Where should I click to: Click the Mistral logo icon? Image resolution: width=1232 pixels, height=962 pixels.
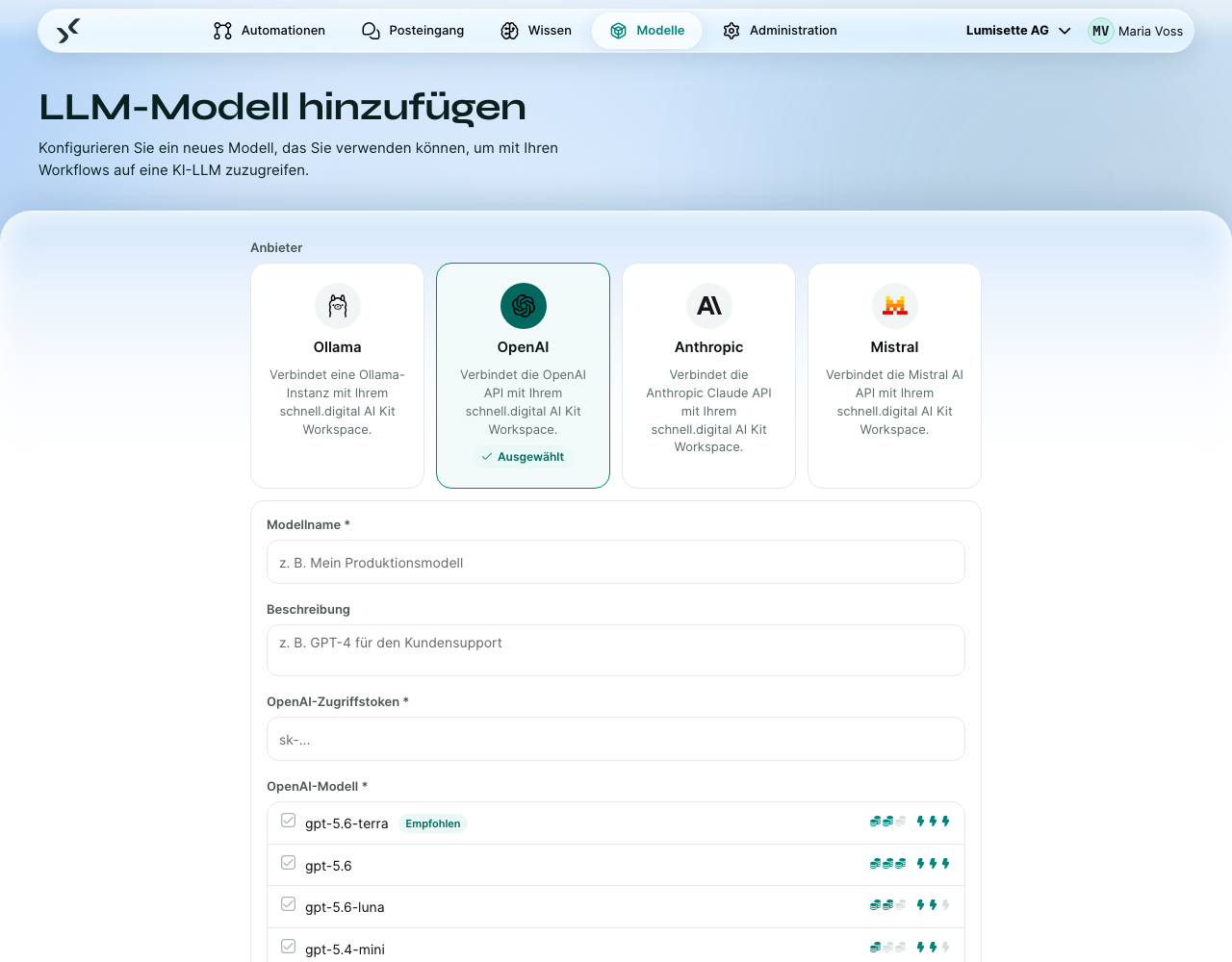[x=895, y=306]
